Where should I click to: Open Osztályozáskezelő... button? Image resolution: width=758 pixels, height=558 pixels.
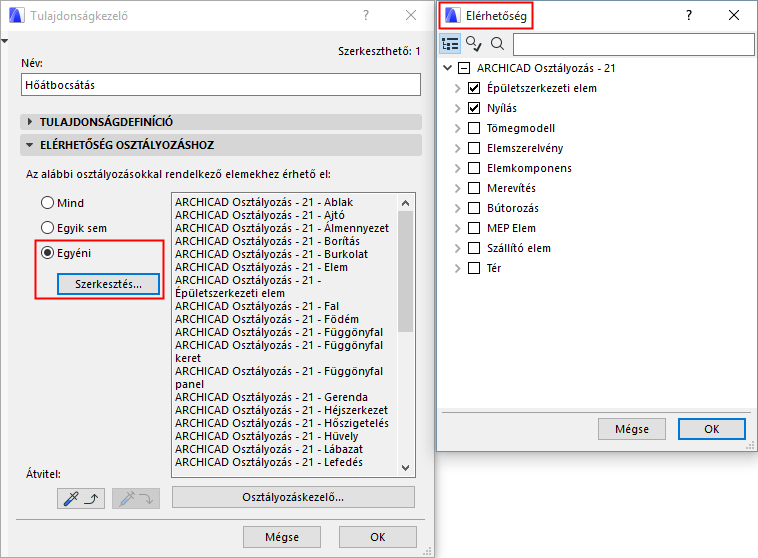point(293,497)
